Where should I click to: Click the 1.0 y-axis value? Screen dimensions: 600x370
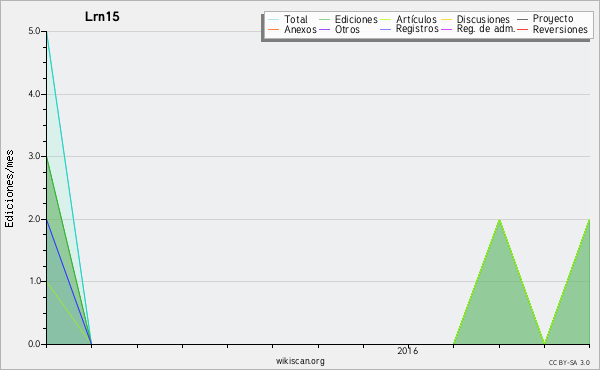coord(34,281)
